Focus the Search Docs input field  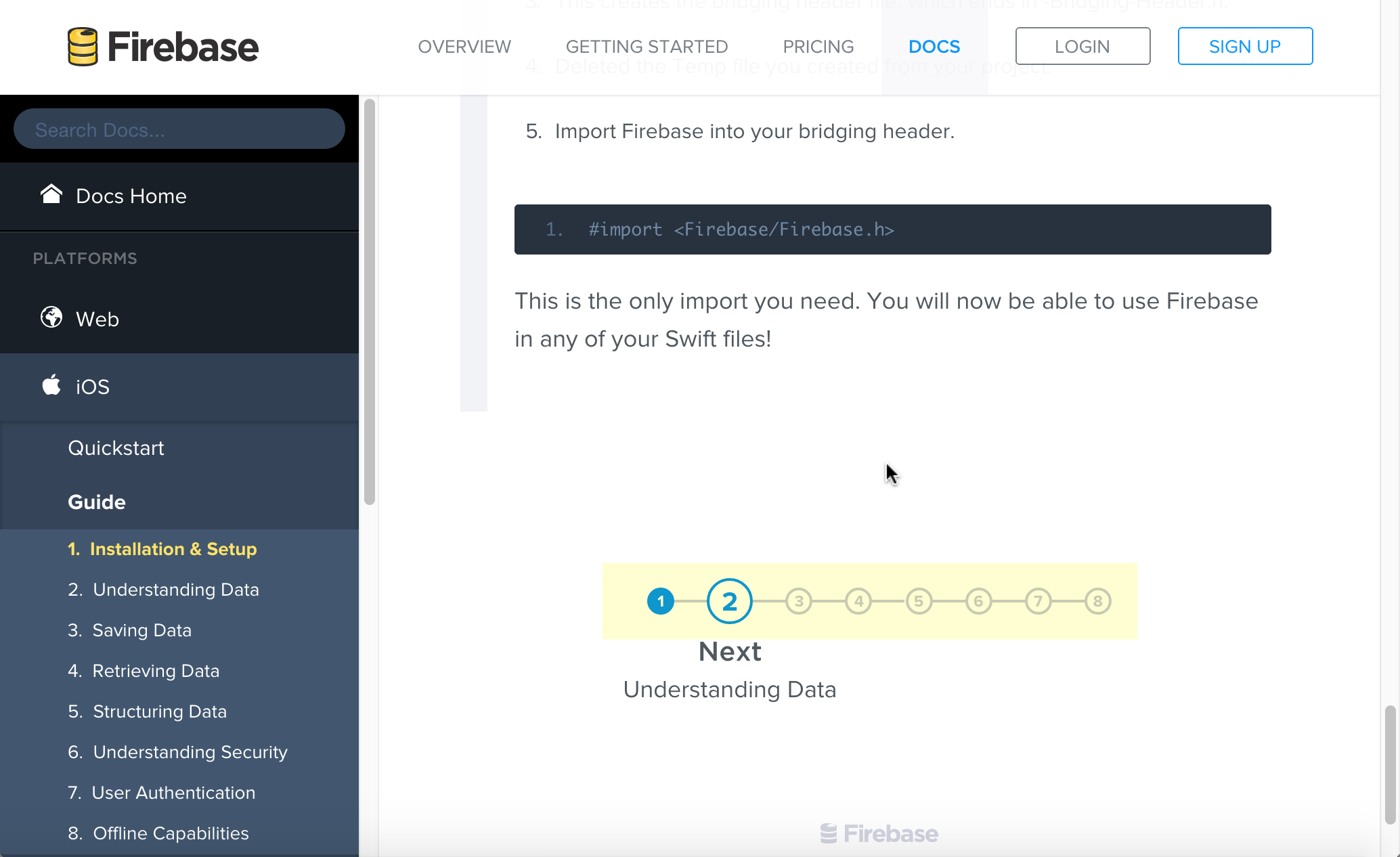[x=179, y=129]
